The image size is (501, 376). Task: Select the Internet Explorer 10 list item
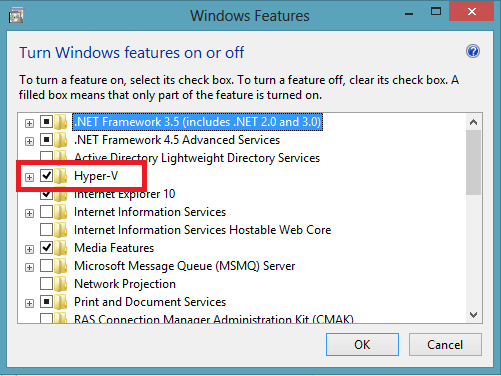124,194
